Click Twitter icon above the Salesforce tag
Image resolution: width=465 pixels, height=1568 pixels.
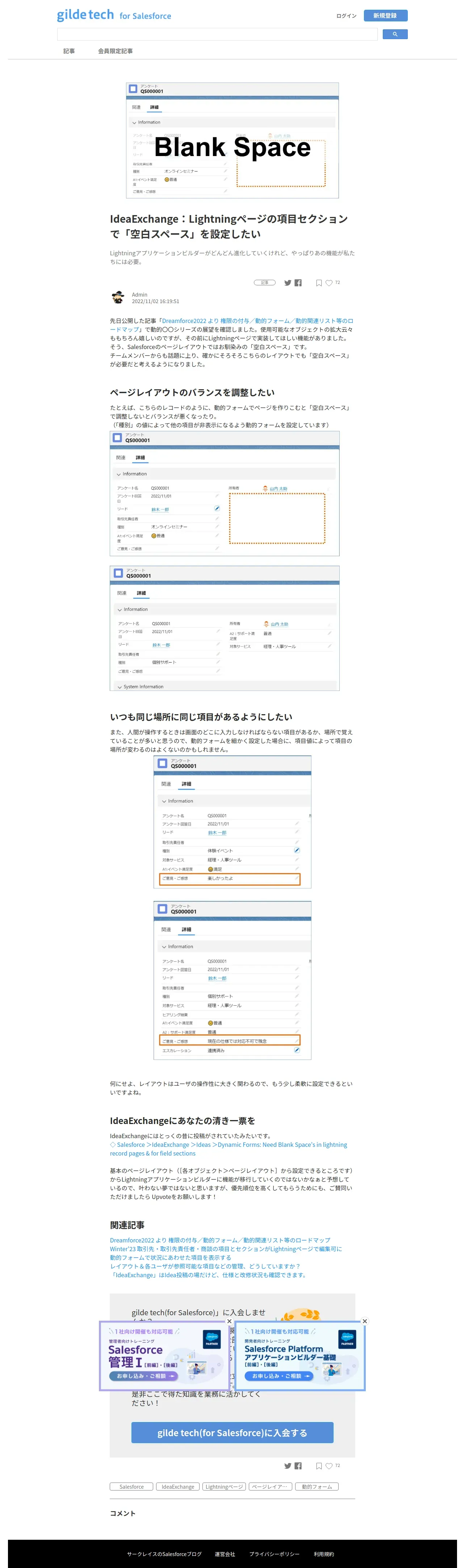pyautogui.click(x=288, y=1466)
